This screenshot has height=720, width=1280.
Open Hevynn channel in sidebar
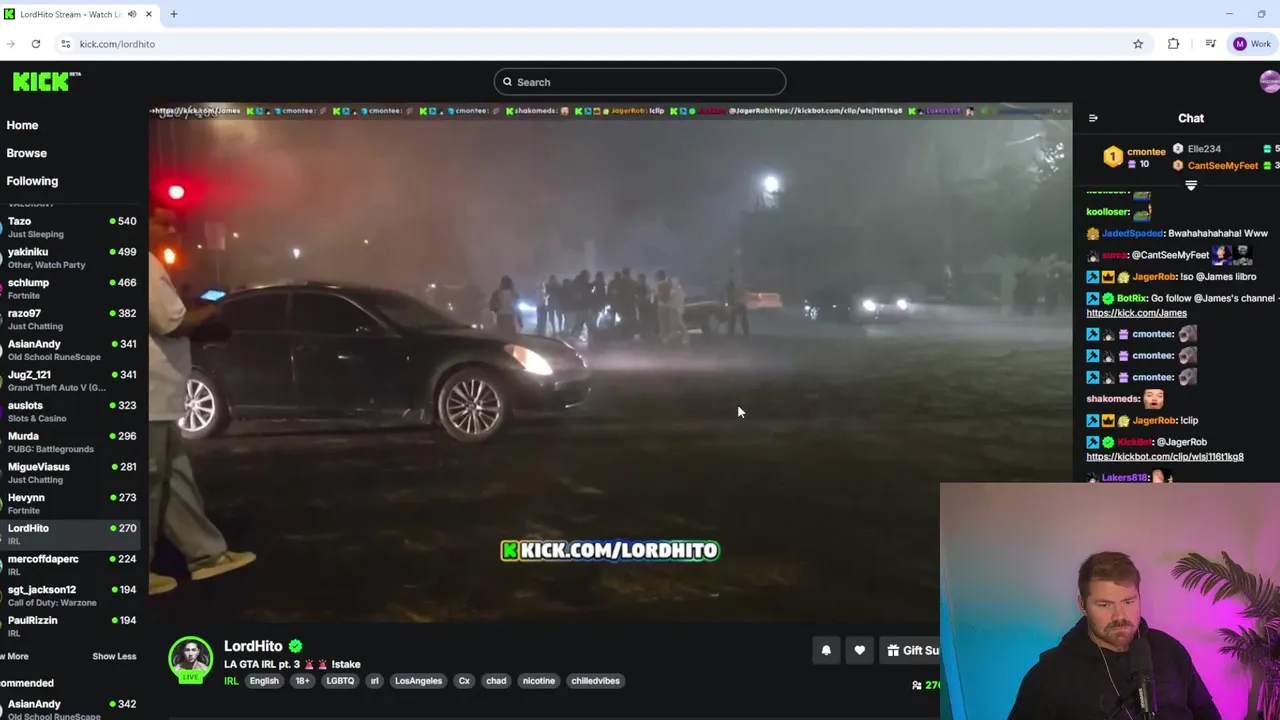pyautogui.click(x=70, y=504)
